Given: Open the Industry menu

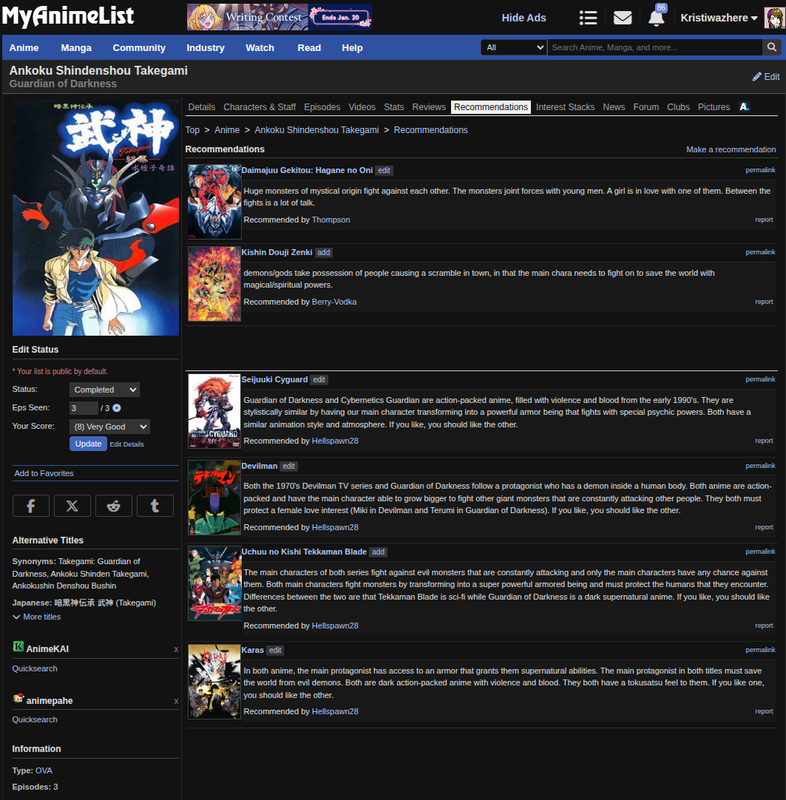Looking at the screenshot, I should (206, 47).
